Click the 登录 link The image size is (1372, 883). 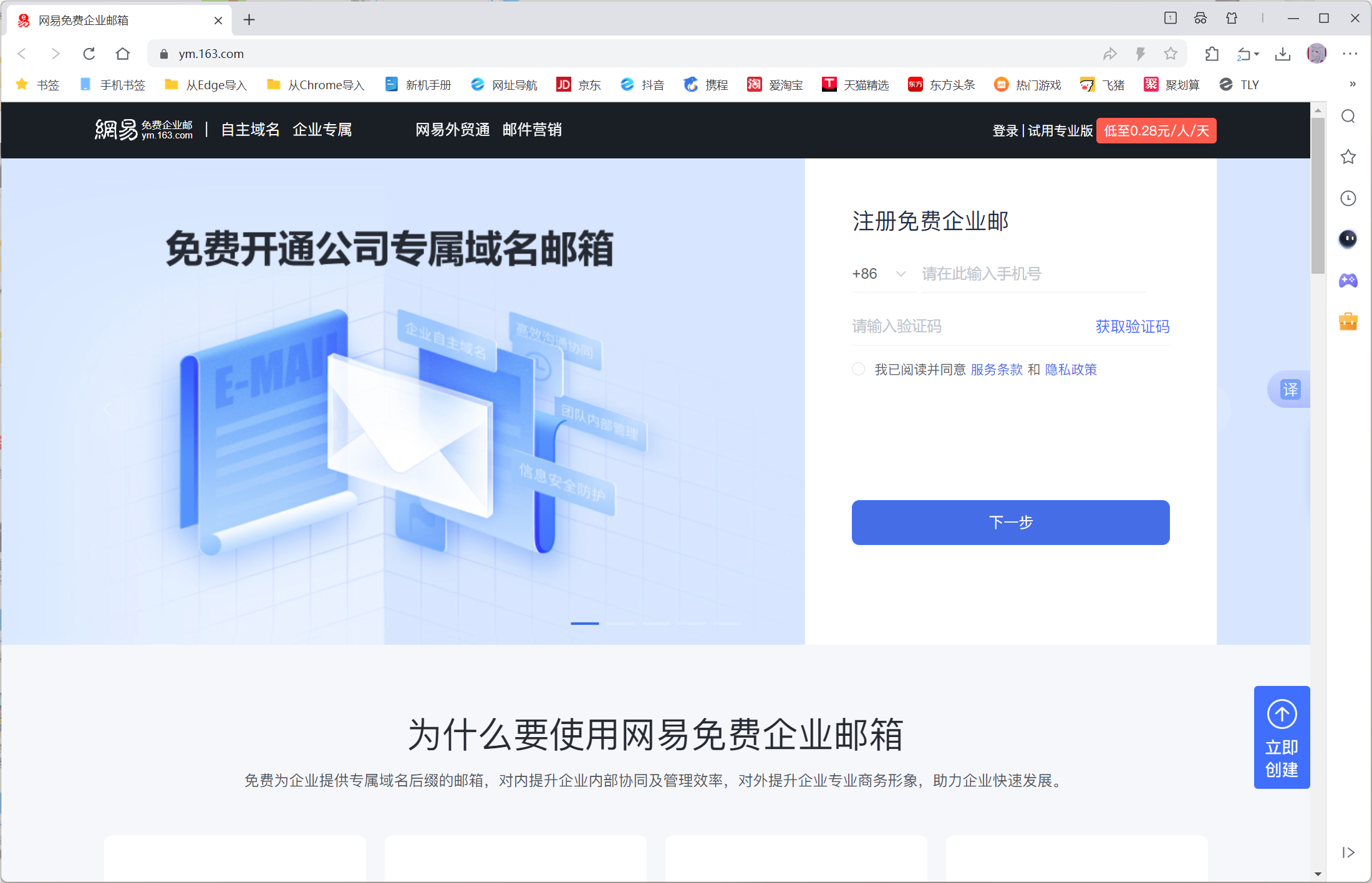[1005, 131]
